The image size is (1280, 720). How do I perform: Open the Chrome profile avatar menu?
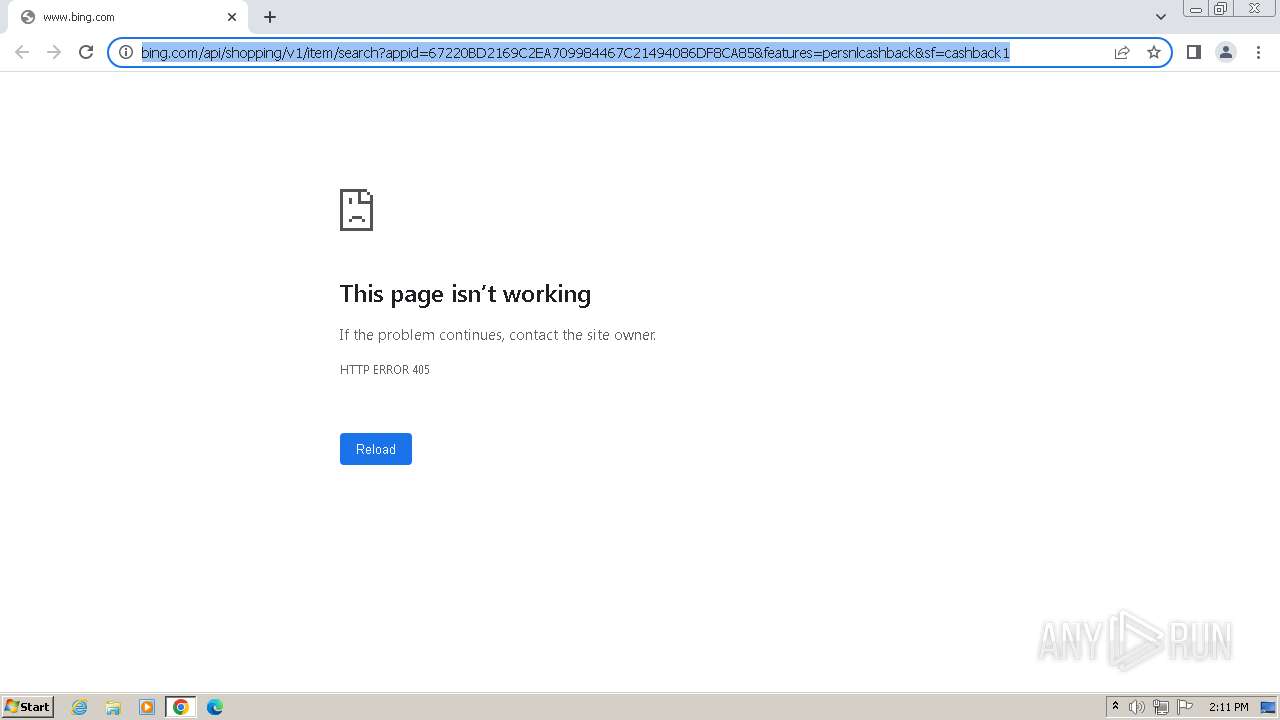tap(1225, 52)
